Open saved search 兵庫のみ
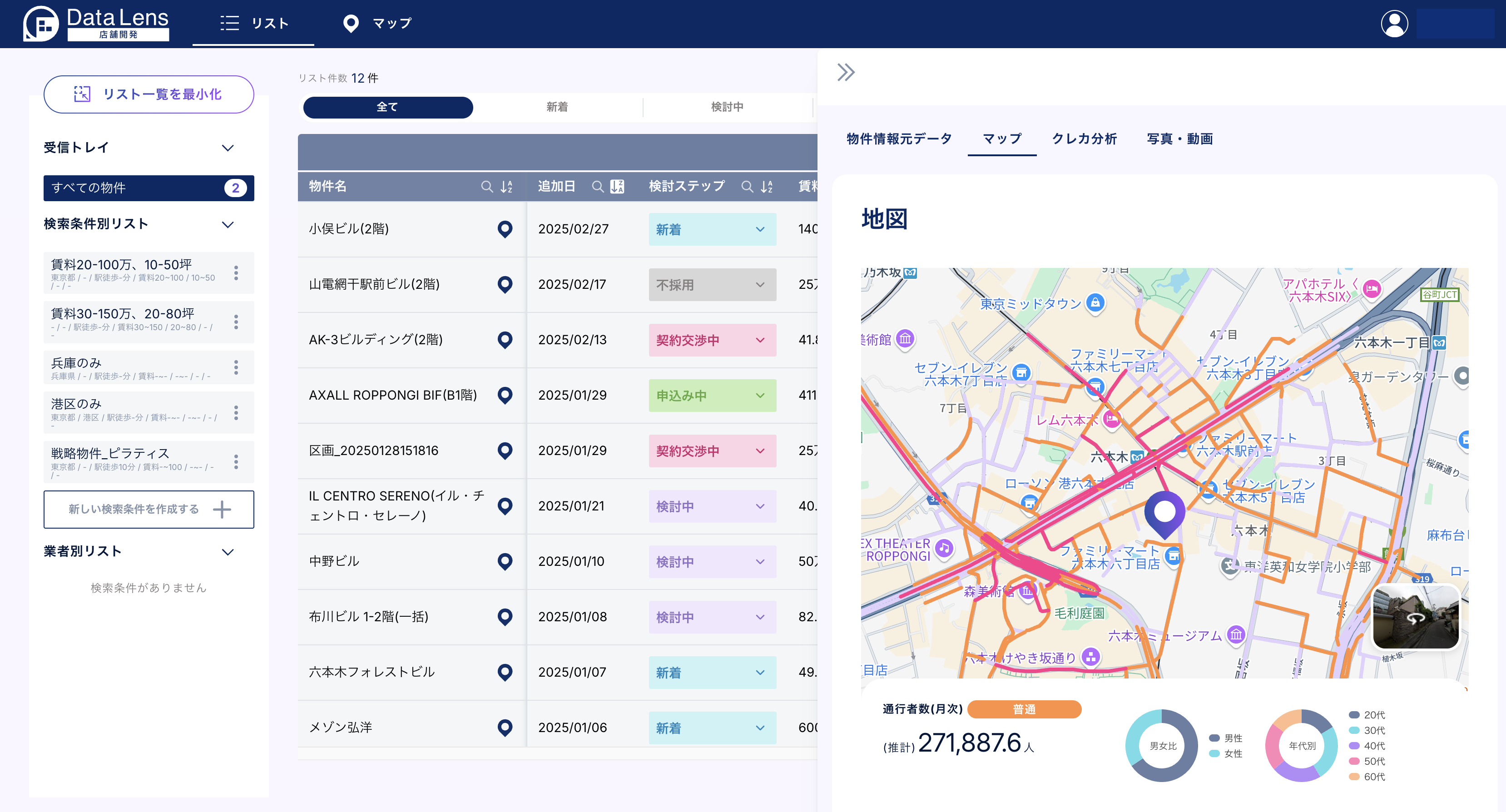Viewport: 1506px width, 812px height. click(x=149, y=368)
